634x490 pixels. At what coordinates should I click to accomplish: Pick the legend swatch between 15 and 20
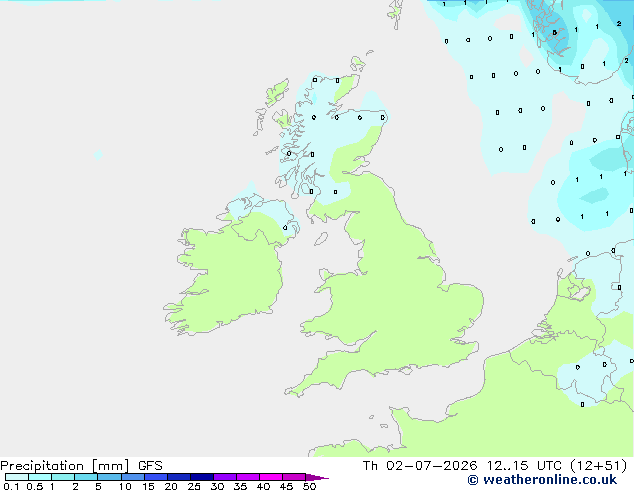point(156,477)
